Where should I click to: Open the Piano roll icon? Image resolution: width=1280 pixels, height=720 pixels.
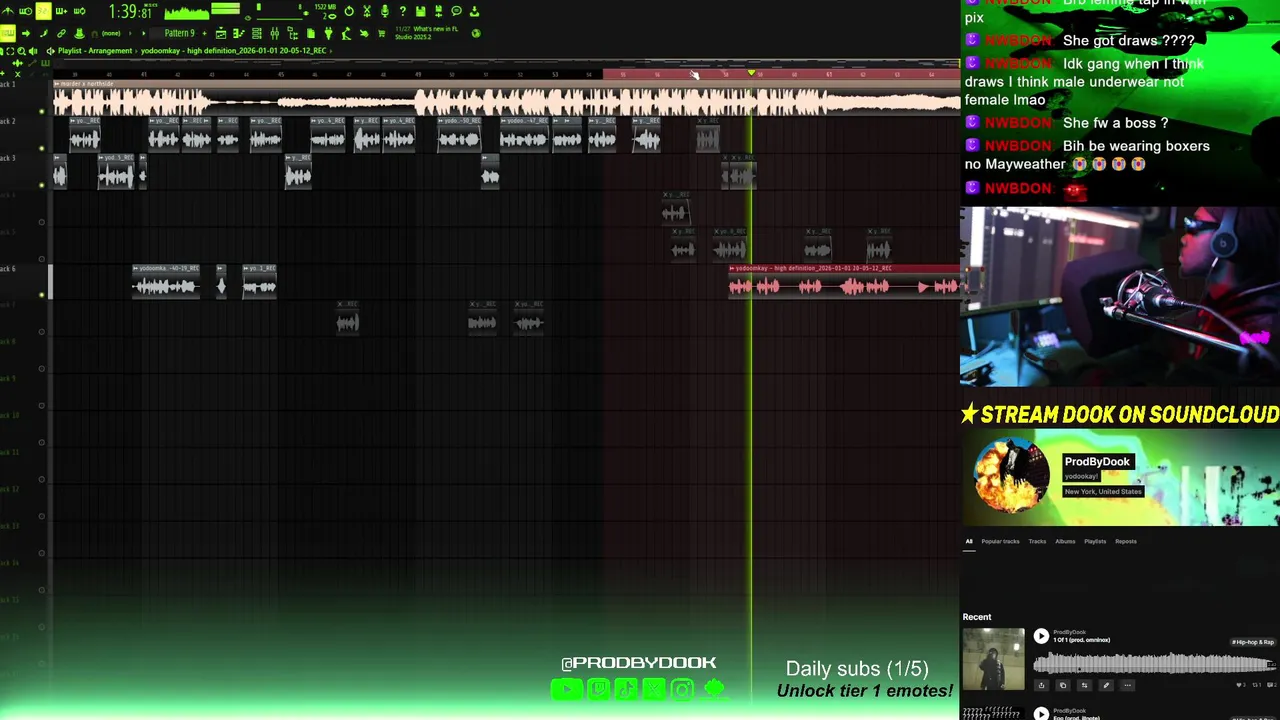pos(239,33)
